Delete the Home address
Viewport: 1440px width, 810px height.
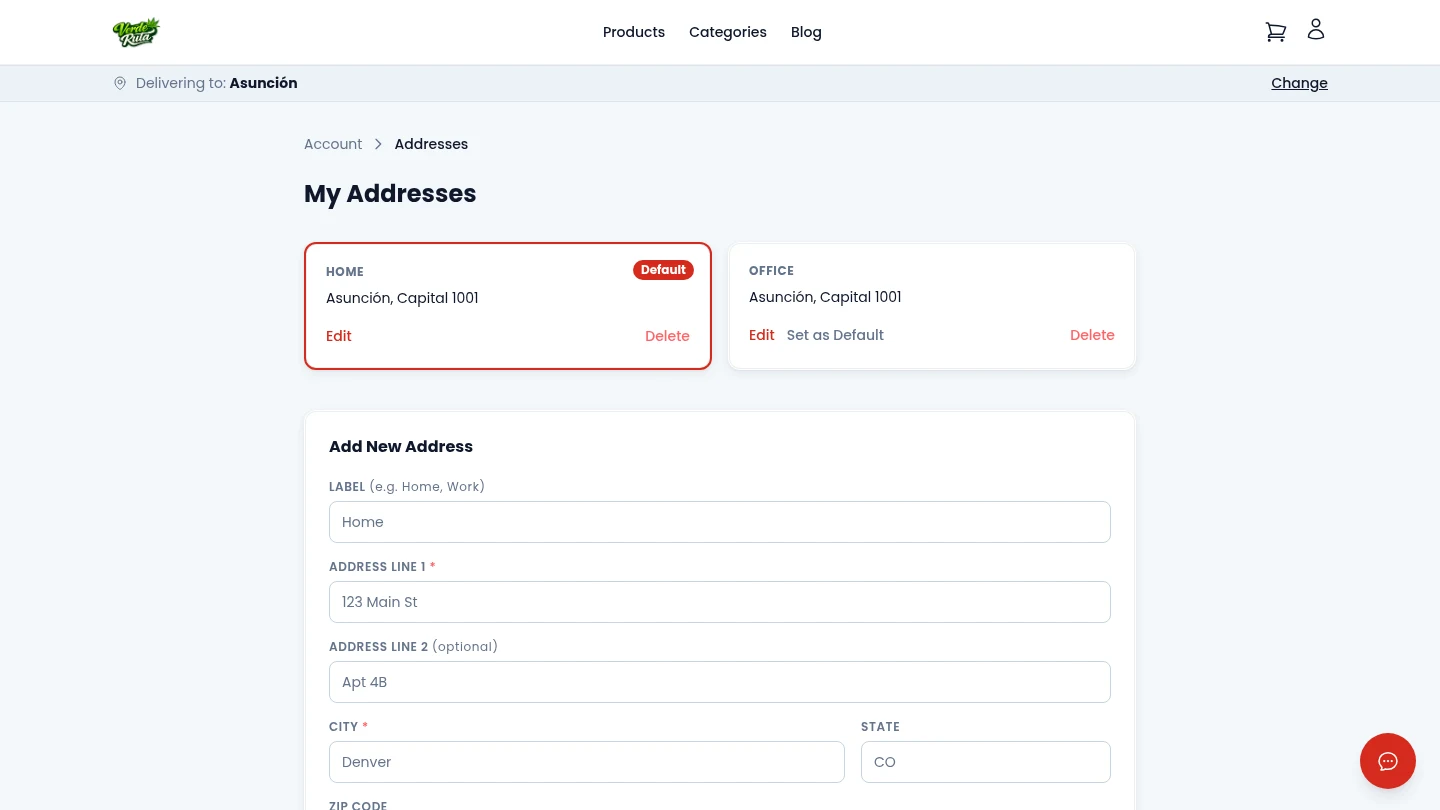[x=667, y=336]
